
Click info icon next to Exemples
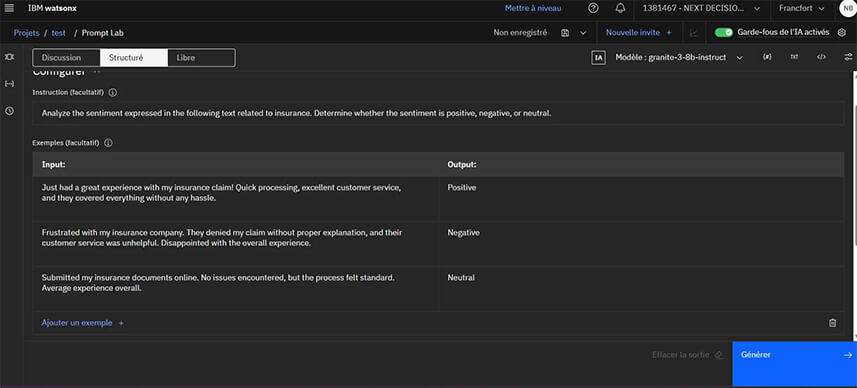pyautogui.click(x=108, y=143)
